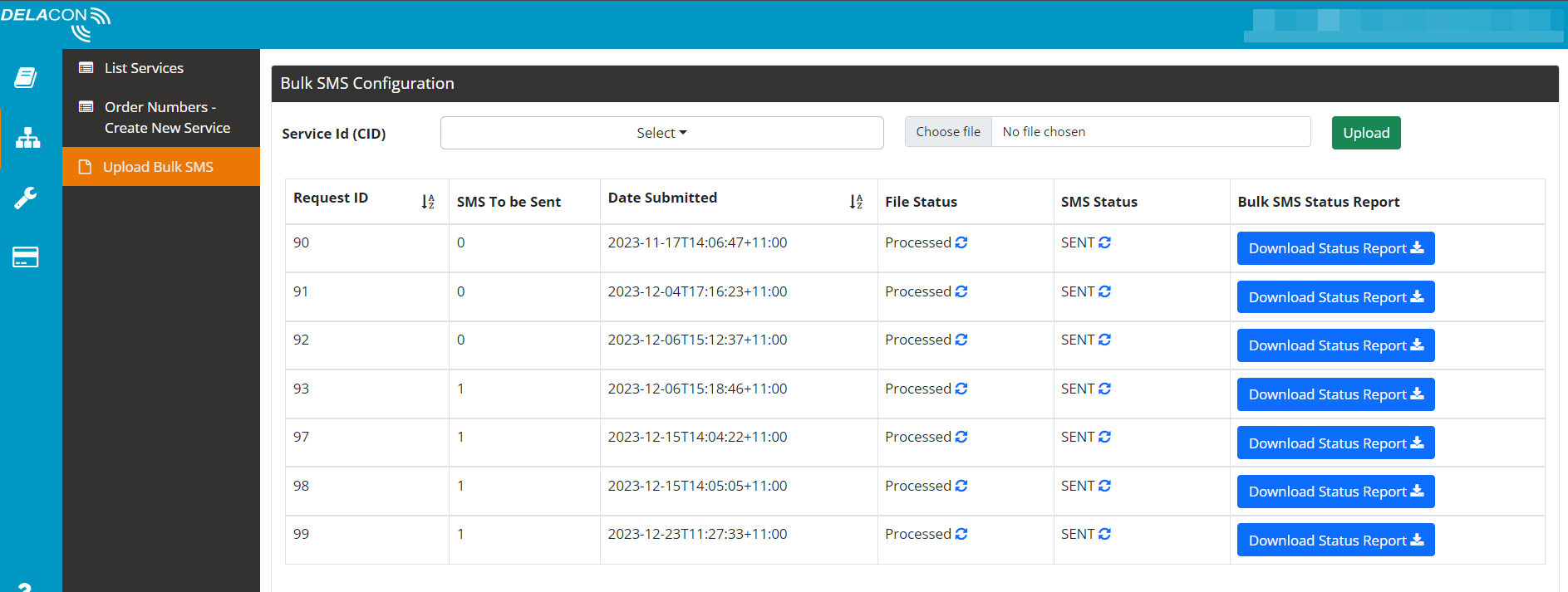Click the Choose file button

point(948,131)
